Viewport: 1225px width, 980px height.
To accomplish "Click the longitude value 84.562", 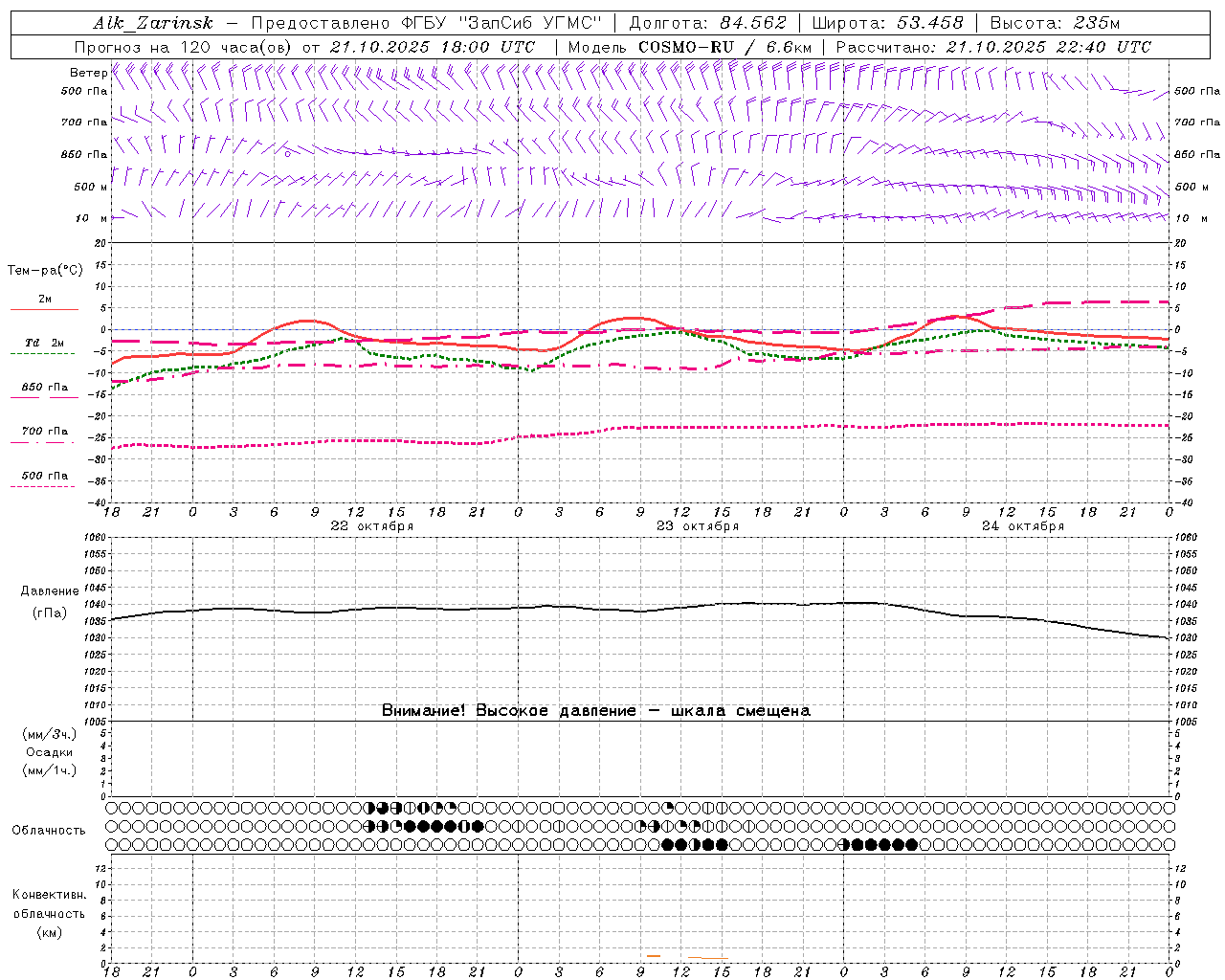I will coord(752,23).
